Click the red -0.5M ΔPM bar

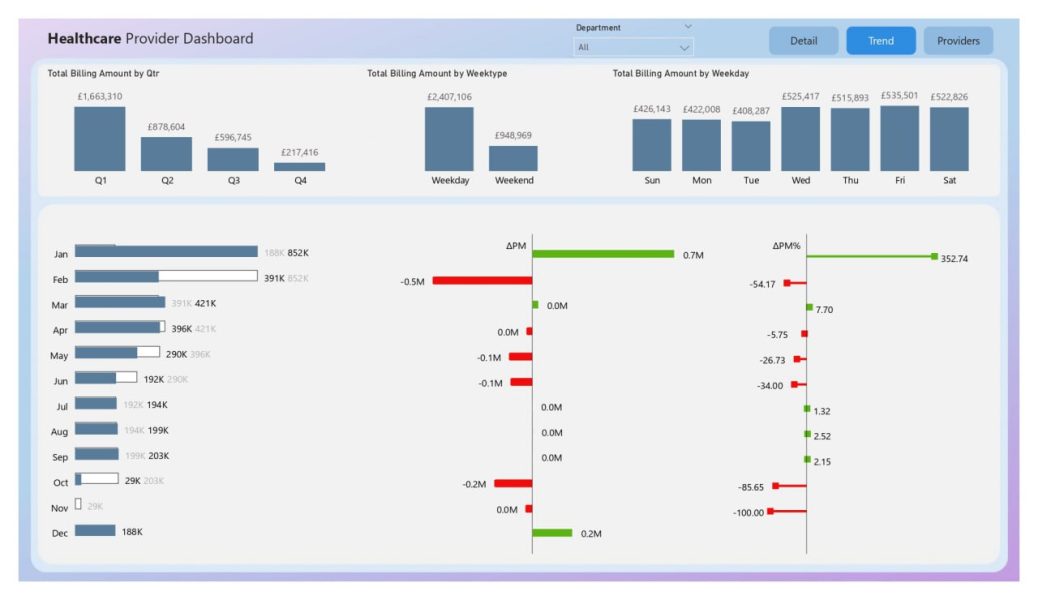pos(482,281)
